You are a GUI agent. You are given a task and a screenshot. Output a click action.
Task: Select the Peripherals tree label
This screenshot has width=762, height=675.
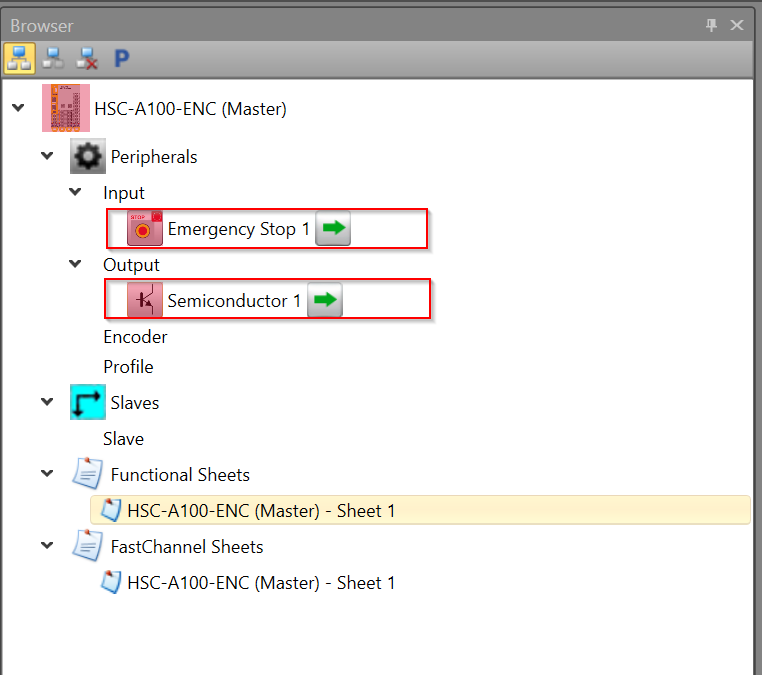point(154,157)
